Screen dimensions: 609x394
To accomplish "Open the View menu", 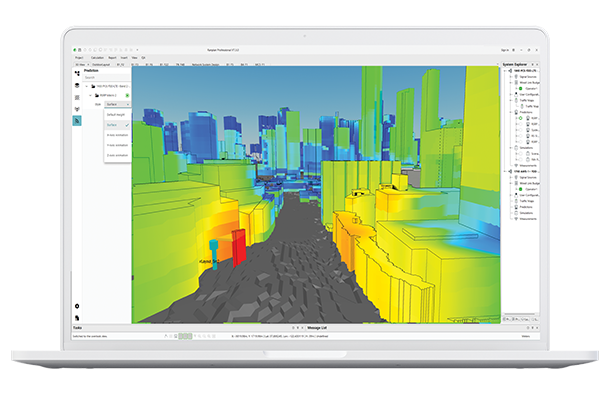I will (134, 58).
